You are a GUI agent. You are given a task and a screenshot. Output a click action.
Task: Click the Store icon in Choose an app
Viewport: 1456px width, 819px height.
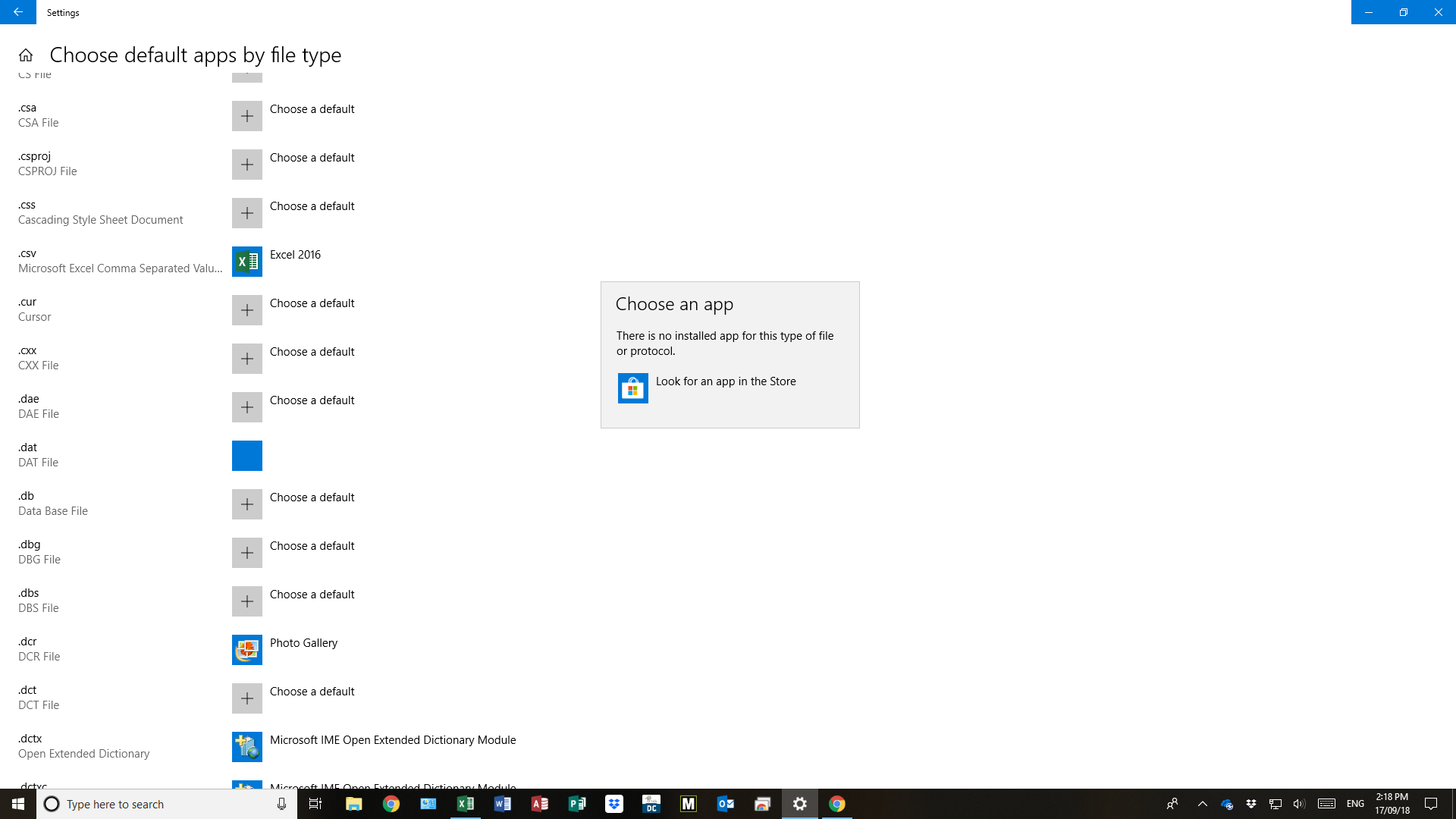click(x=632, y=388)
